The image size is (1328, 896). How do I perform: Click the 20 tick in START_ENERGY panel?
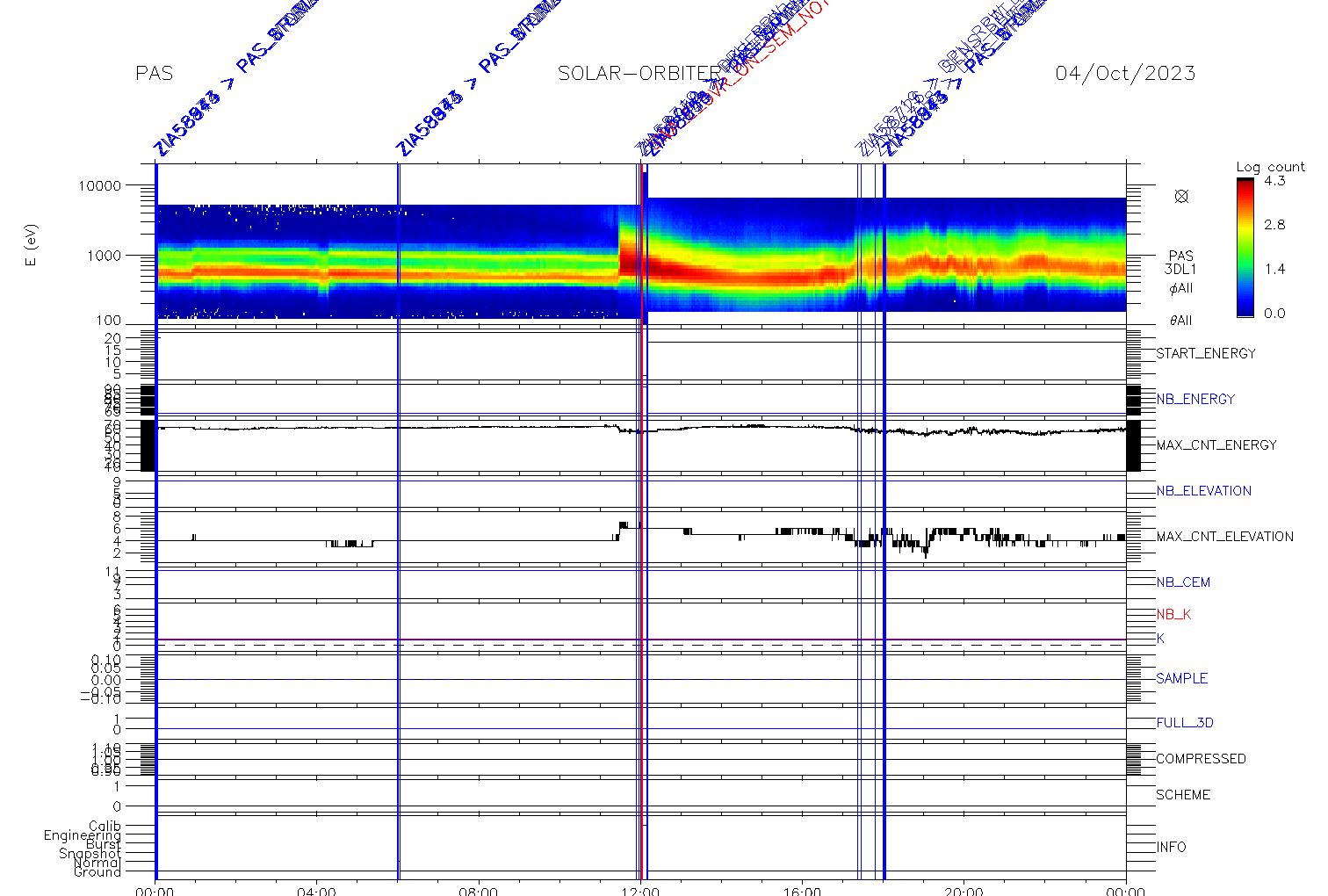point(112,338)
